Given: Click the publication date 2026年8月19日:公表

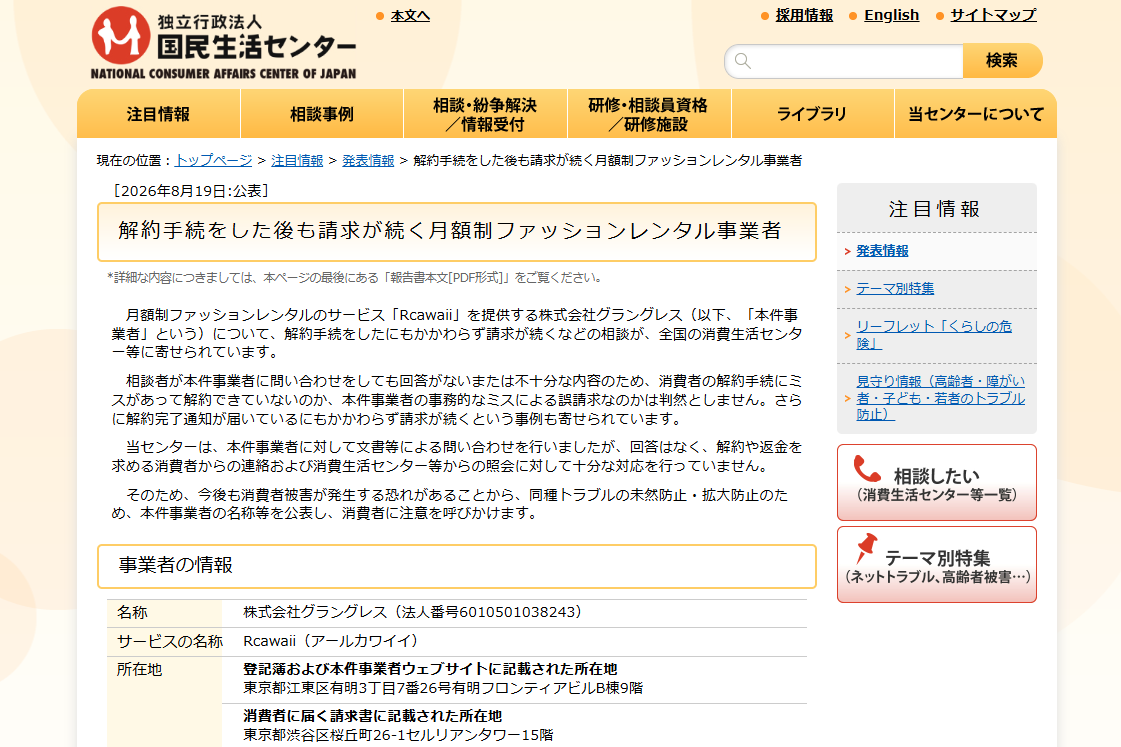Looking at the screenshot, I should [191, 191].
